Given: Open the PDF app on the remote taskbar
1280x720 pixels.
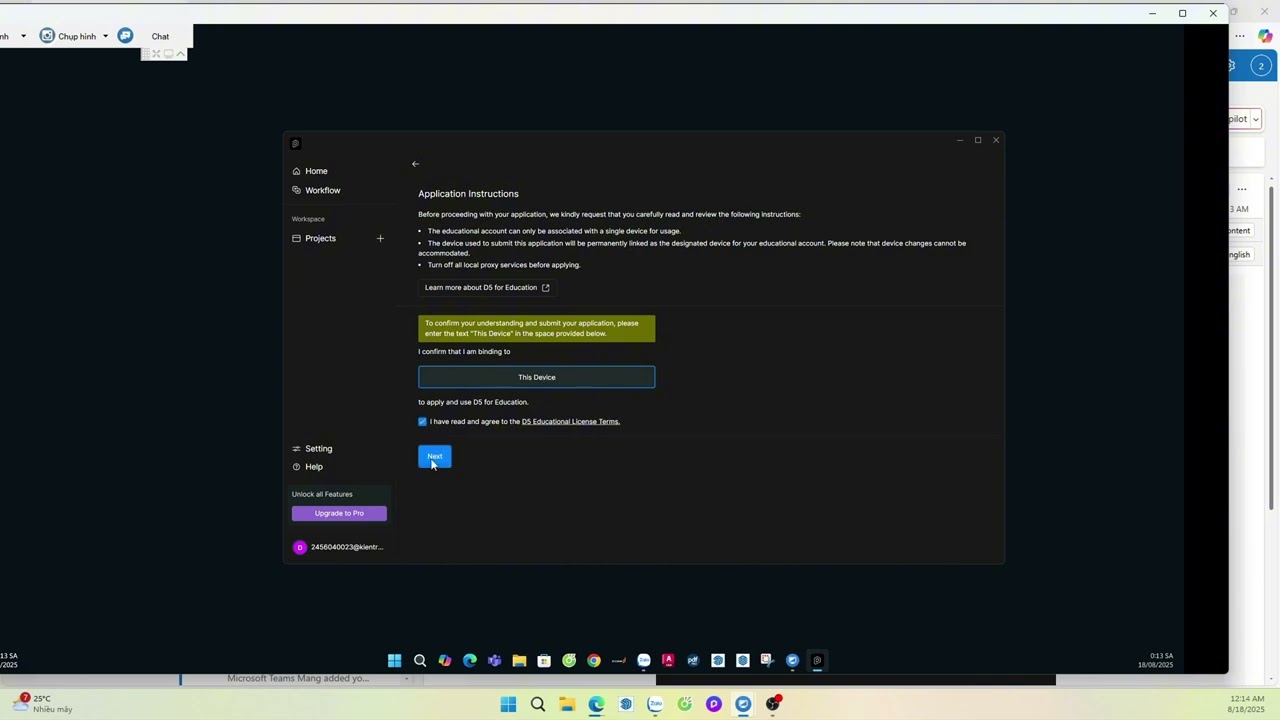Looking at the screenshot, I should point(693,660).
